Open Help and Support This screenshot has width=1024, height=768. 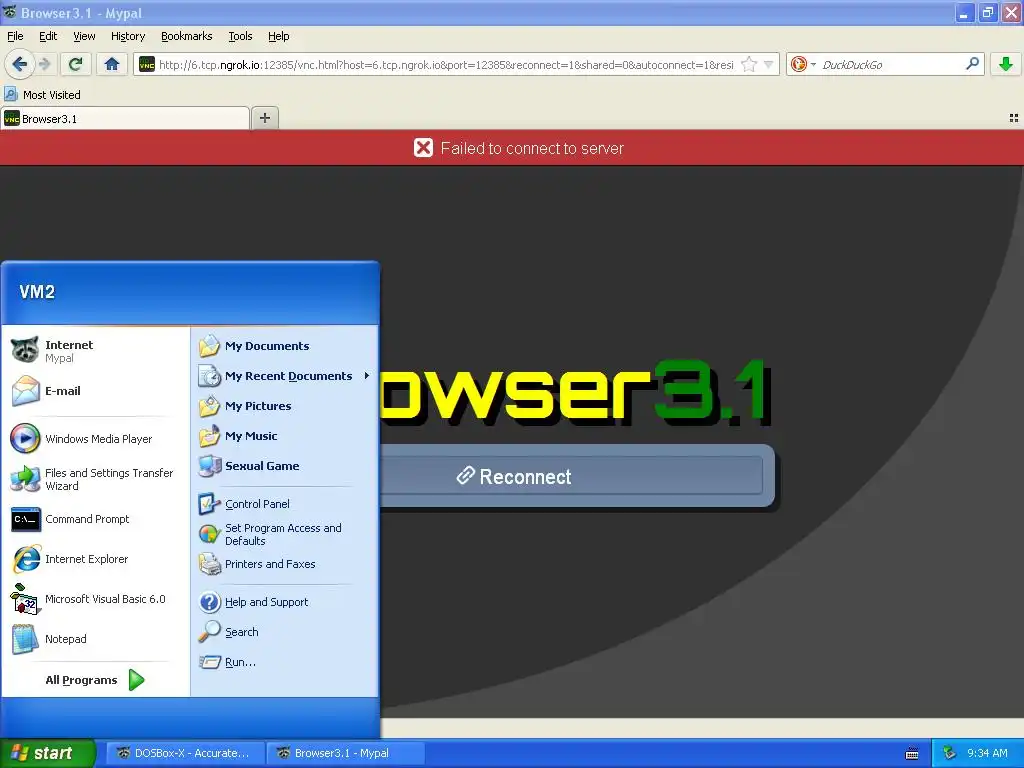click(285, 601)
